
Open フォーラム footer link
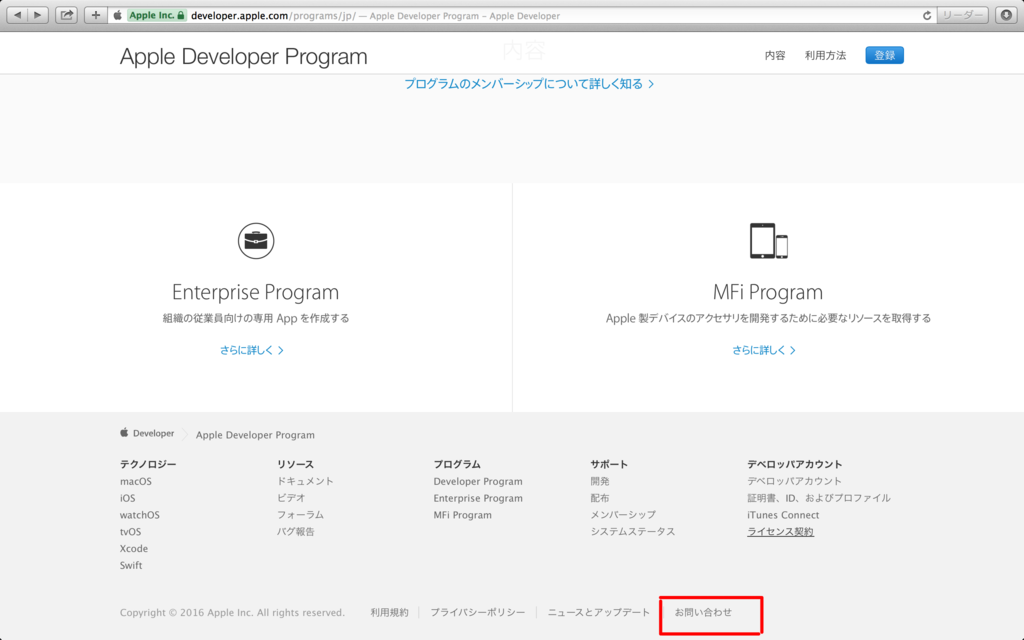point(300,515)
